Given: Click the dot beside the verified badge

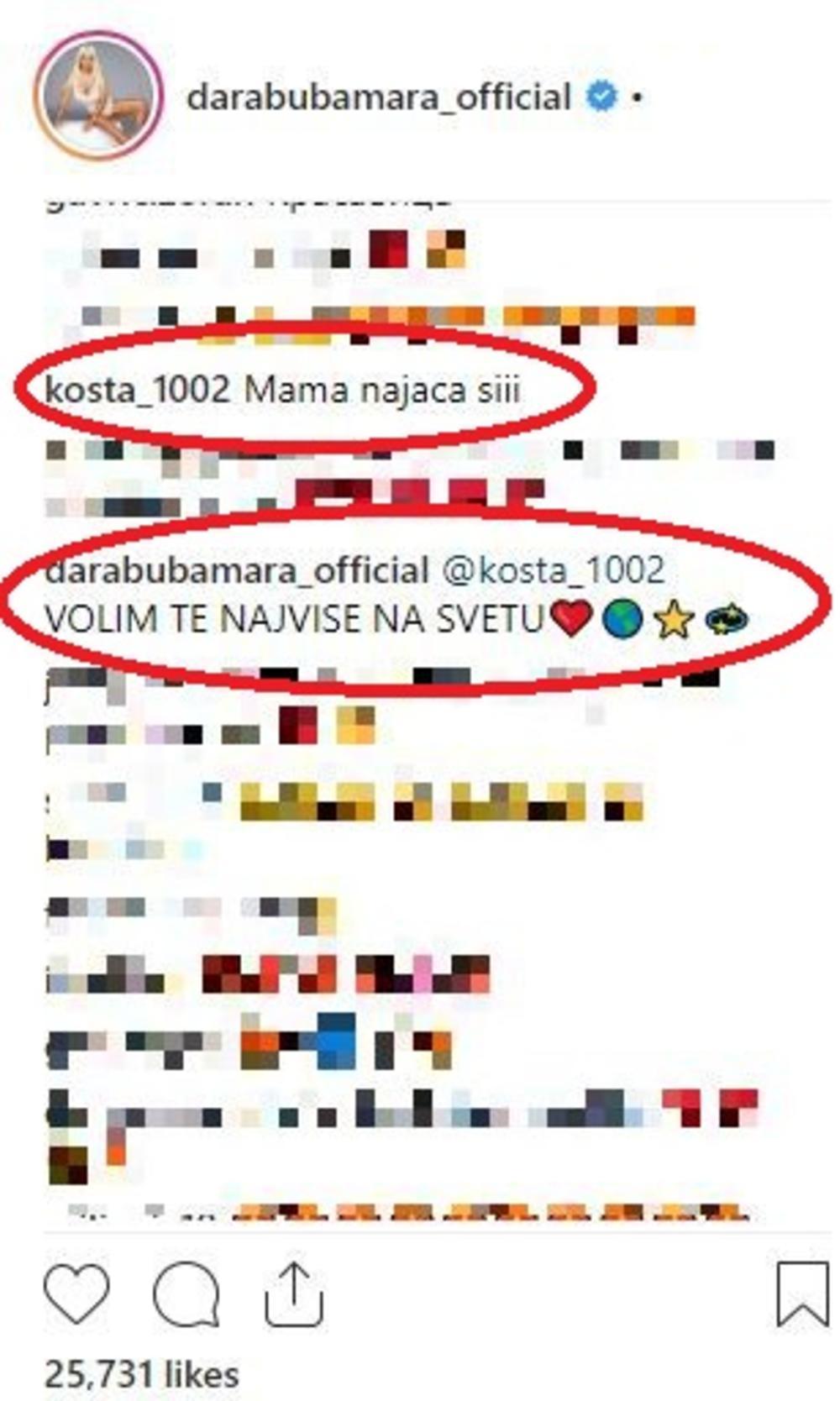Looking at the screenshot, I should click(637, 98).
